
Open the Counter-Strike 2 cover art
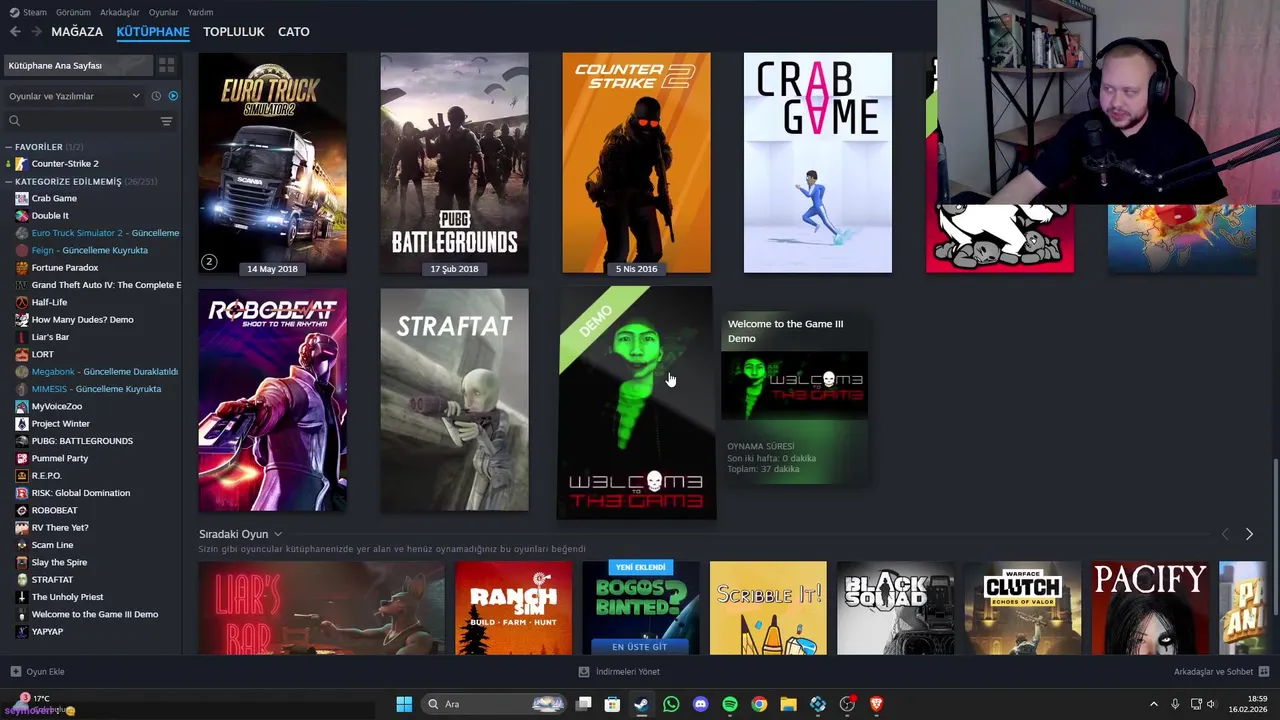click(637, 163)
